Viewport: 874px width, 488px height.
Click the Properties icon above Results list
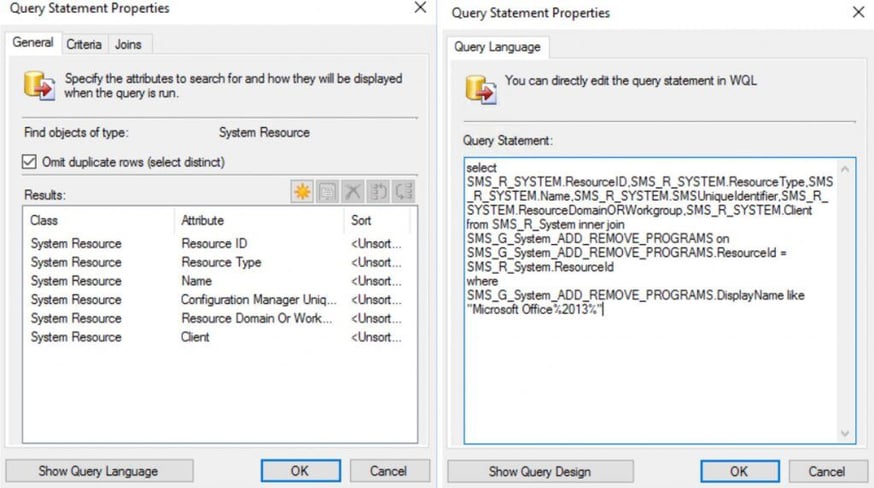tap(328, 192)
